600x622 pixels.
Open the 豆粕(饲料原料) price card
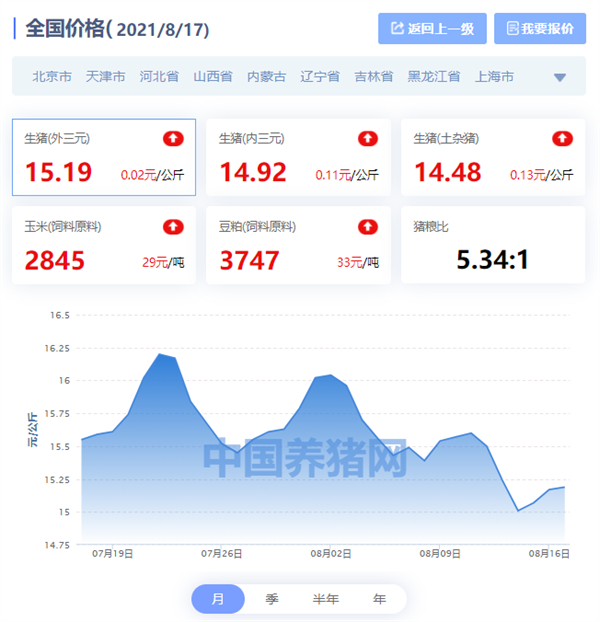(298, 245)
